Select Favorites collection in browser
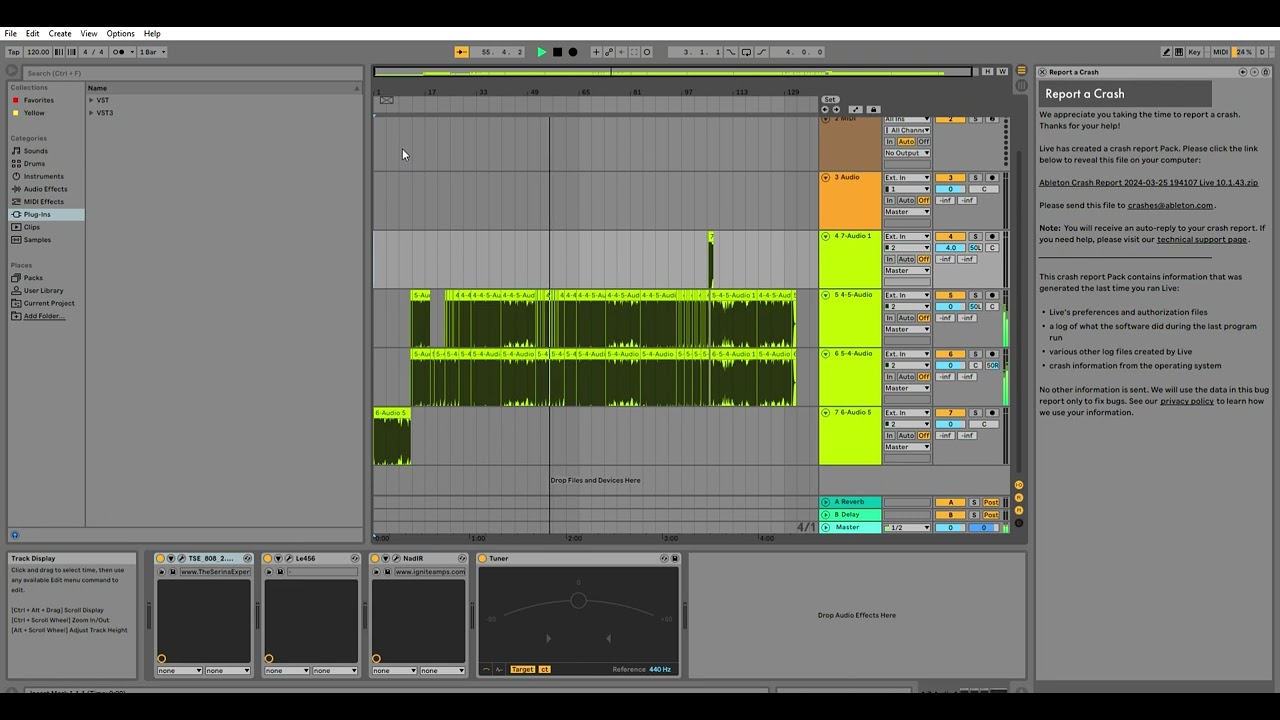Screen dimensions: 1280x720 [38, 100]
